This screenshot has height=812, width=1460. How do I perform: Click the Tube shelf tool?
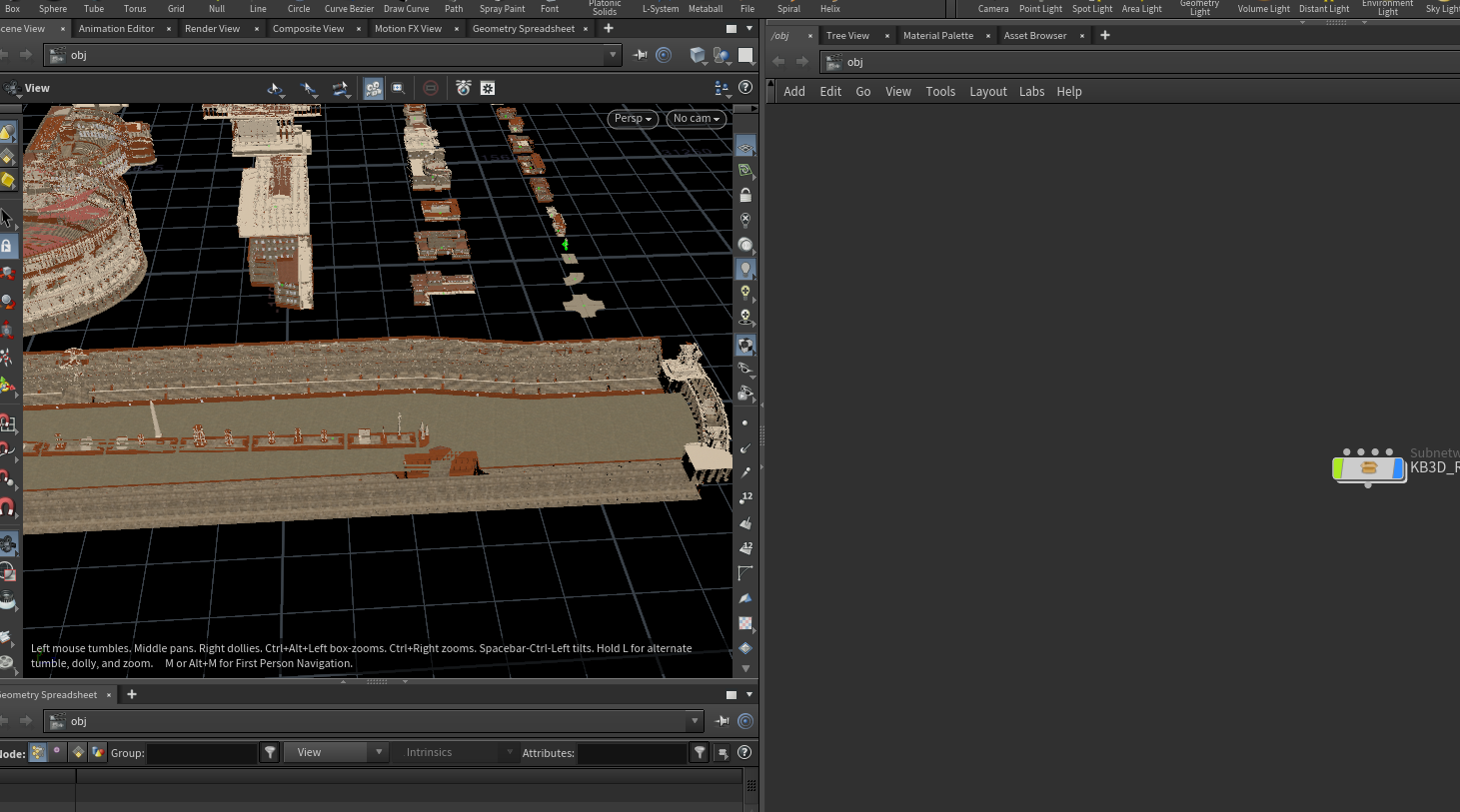(94, 8)
